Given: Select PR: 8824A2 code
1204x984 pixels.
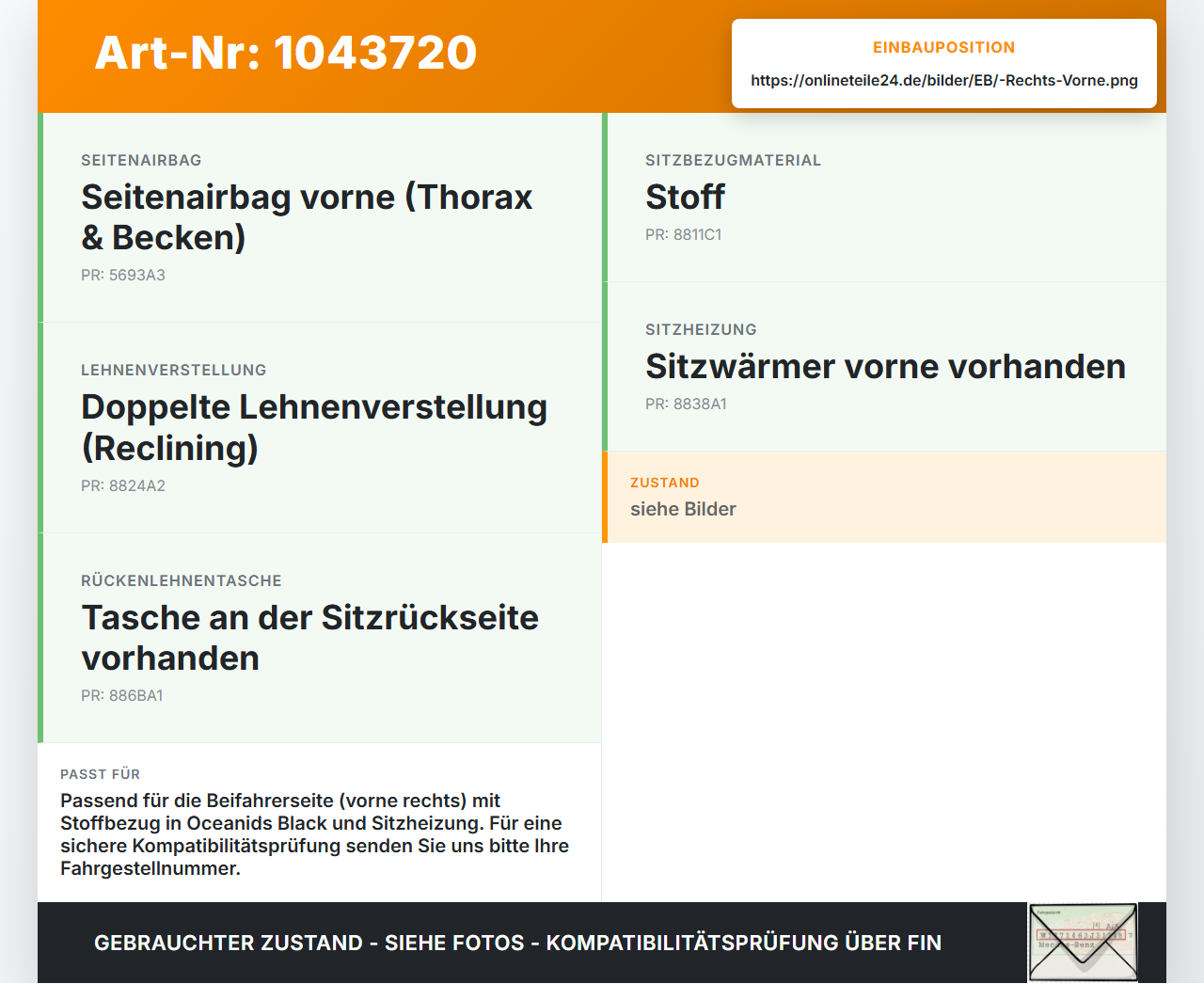Looking at the screenshot, I should [x=123, y=485].
